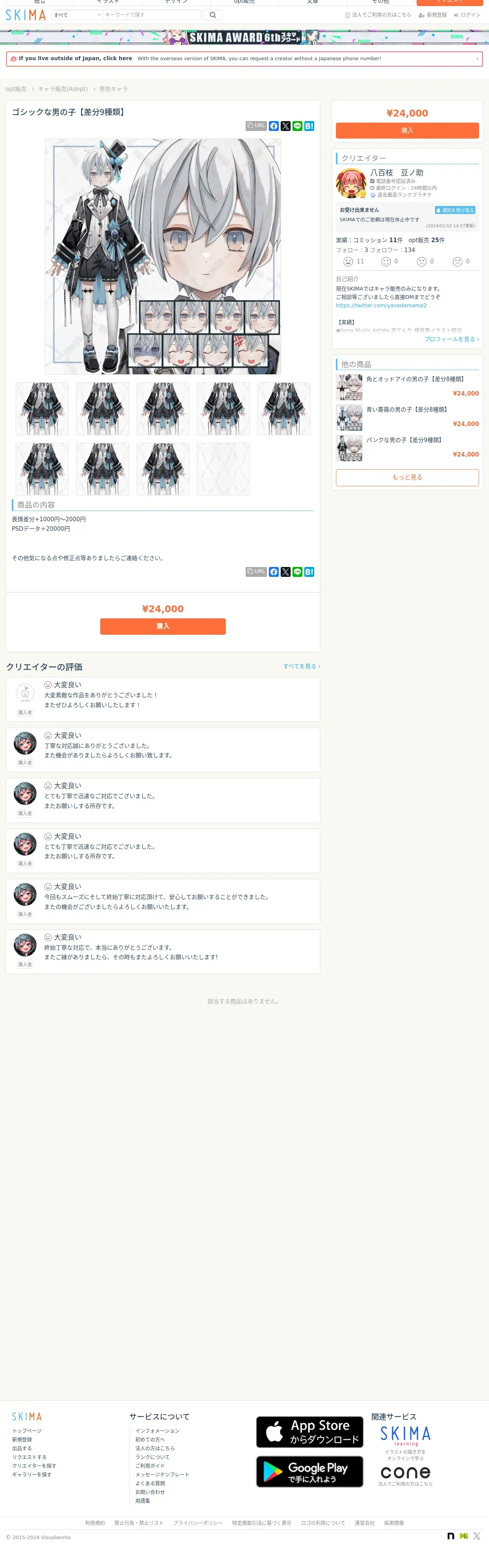Share on LINE icon above product image
The width and height of the screenshot is (489, 1568).
tap(297, 126)
